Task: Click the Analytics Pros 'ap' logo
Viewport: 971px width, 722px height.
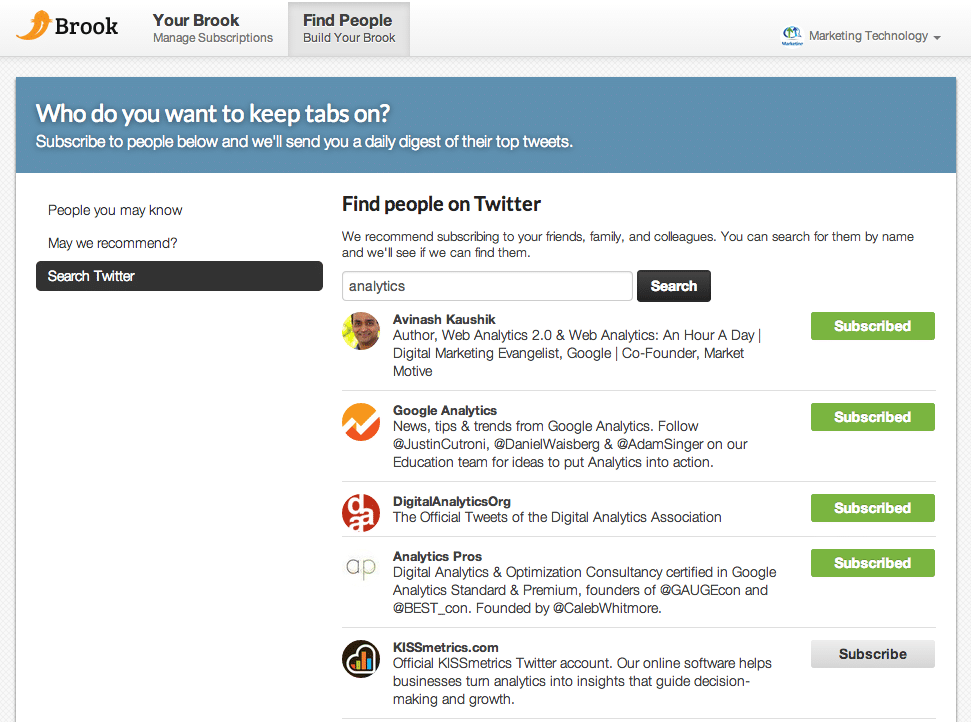Action: 361,568
